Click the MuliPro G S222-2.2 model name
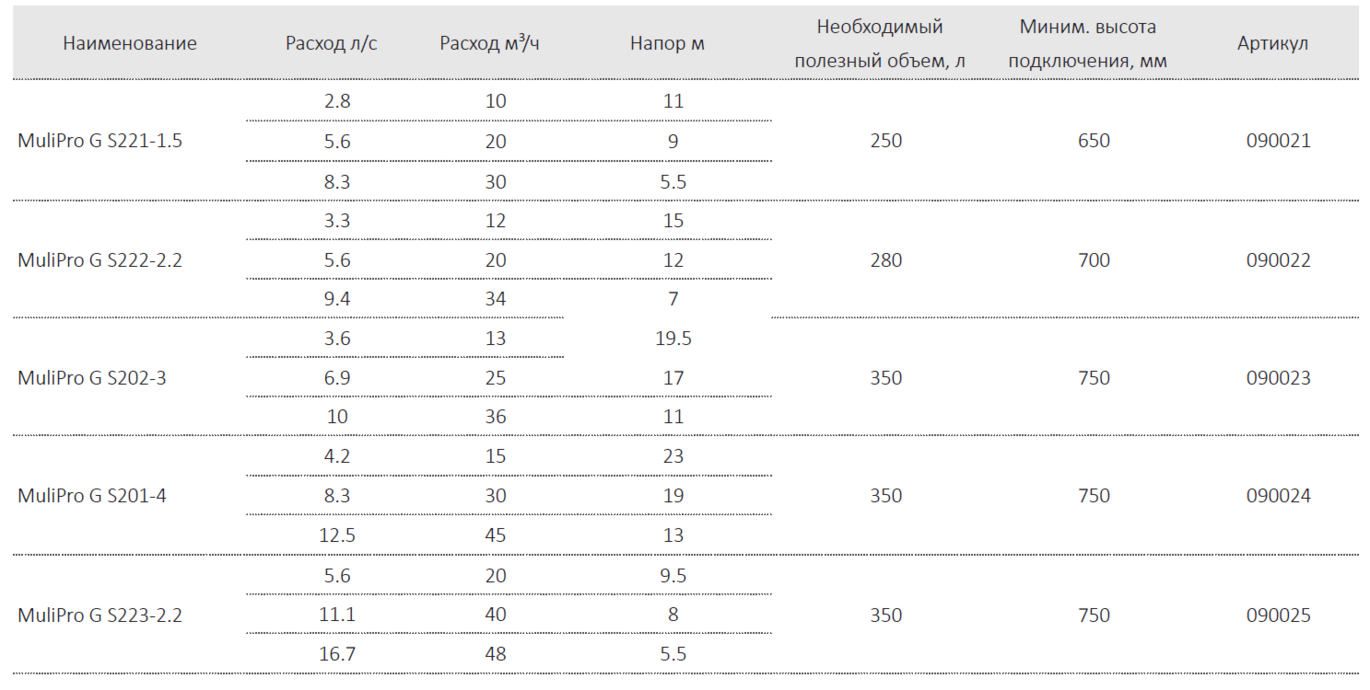The image size is (1370, 690). point(100,260)
